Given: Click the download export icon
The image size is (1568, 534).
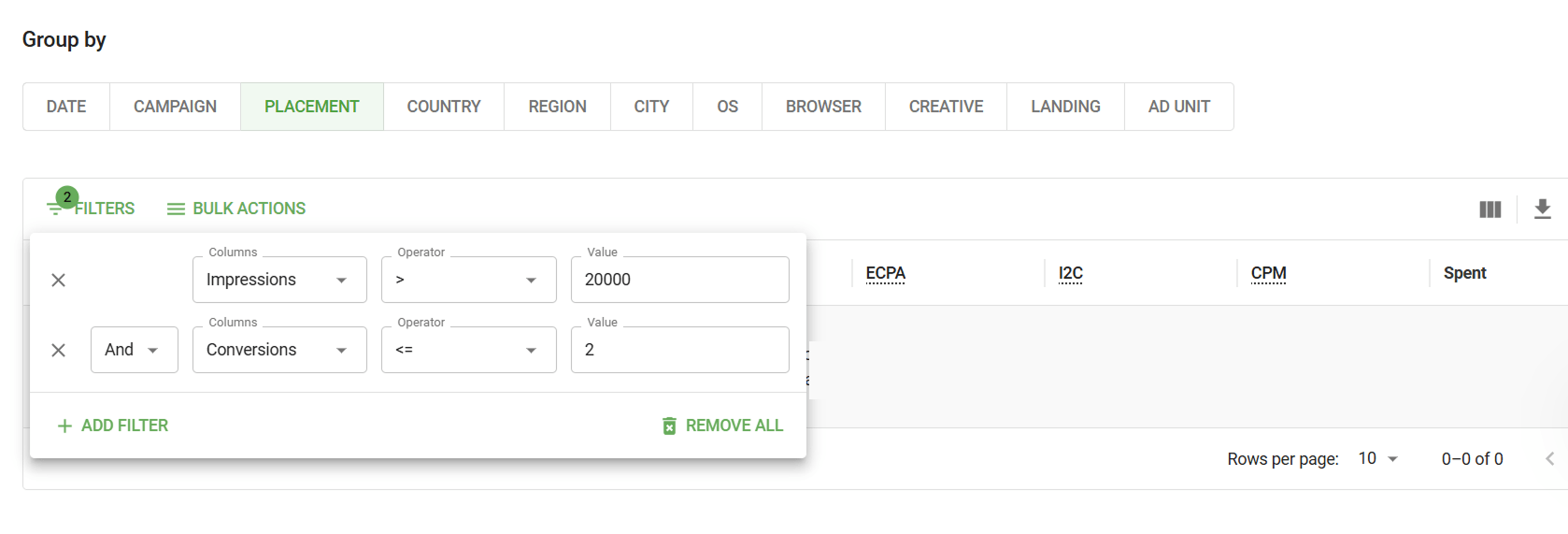Looking at the screenshot, I should pos(1542,209).
